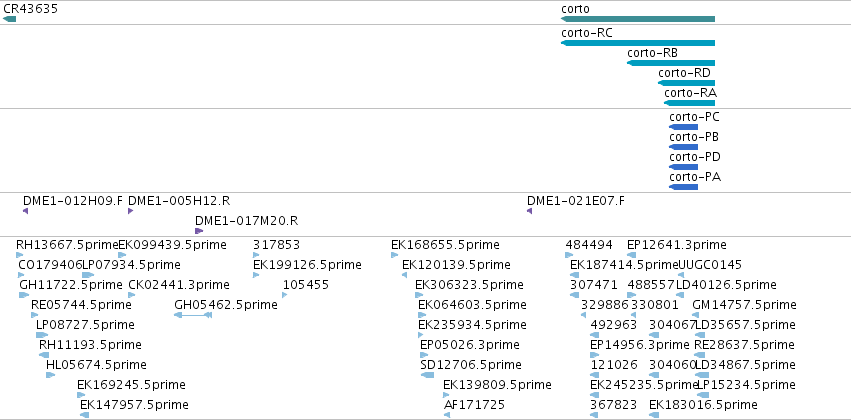Click the 317853 feature label

pyautogui.click(x=276, y=245)
